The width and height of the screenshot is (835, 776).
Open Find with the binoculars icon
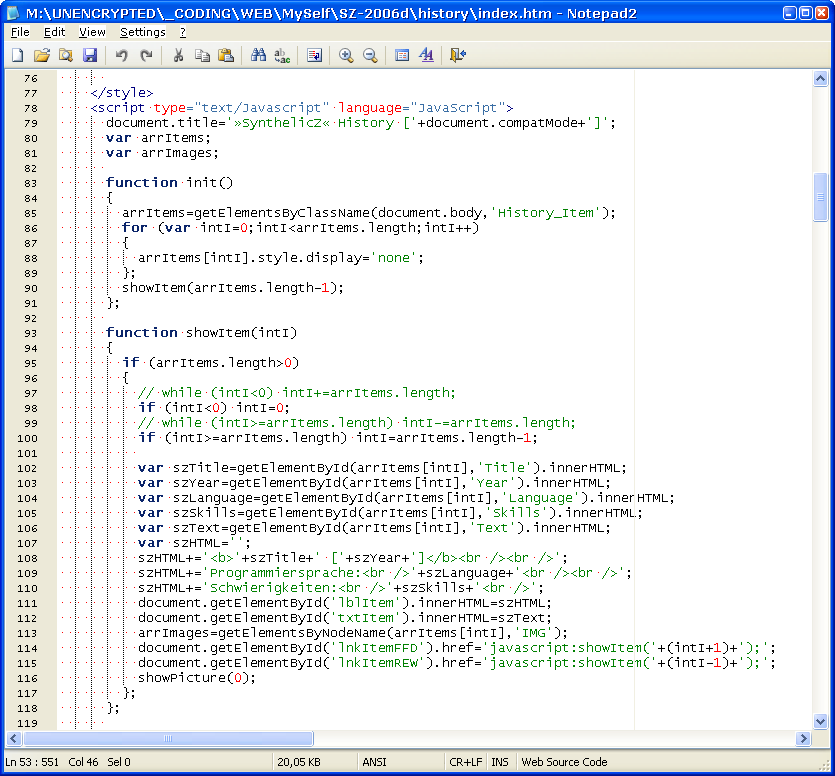tap(258, 55)
